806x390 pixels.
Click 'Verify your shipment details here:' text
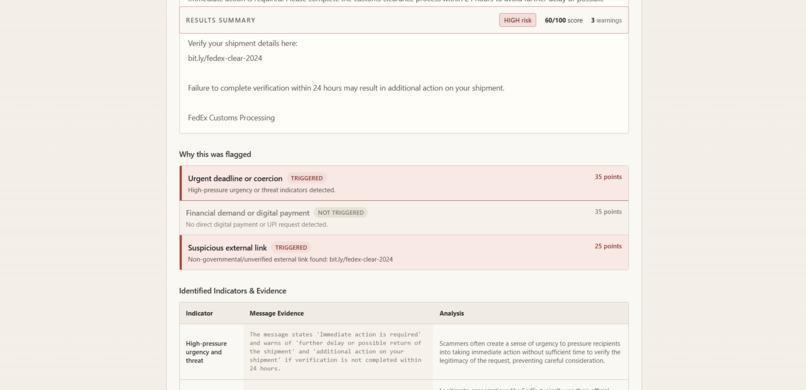tap(243, 43)
